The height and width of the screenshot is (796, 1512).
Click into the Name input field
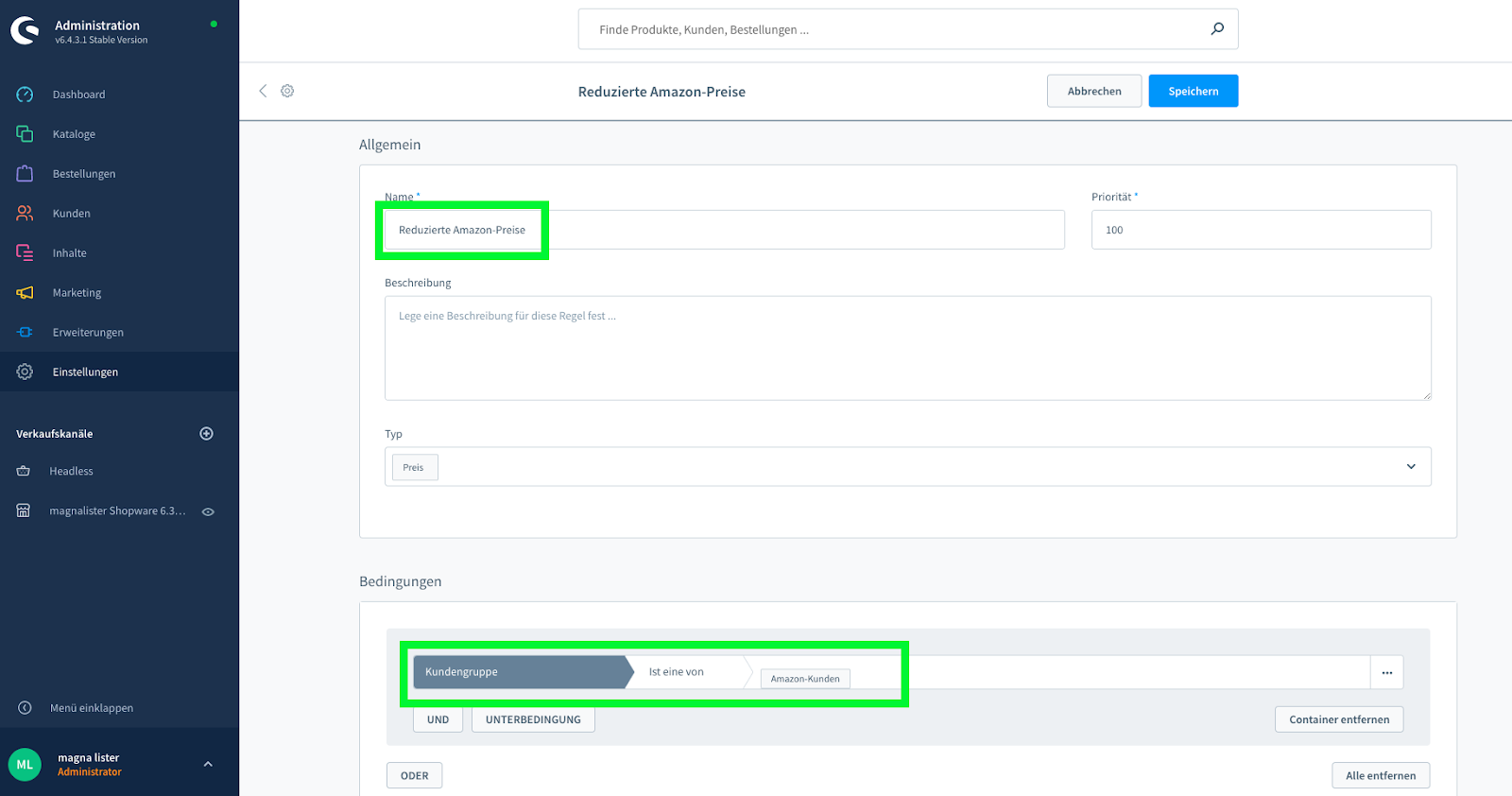[725, 230]
